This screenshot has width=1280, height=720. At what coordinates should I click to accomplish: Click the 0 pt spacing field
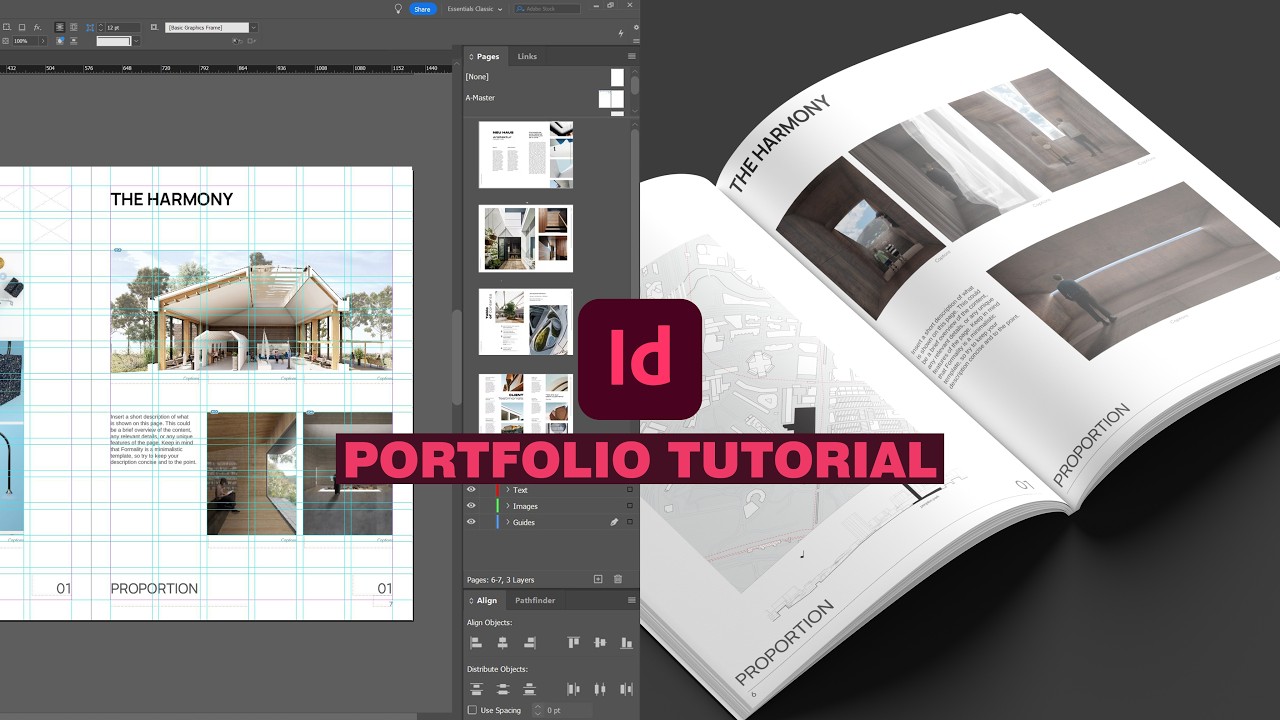click(567, 710)
